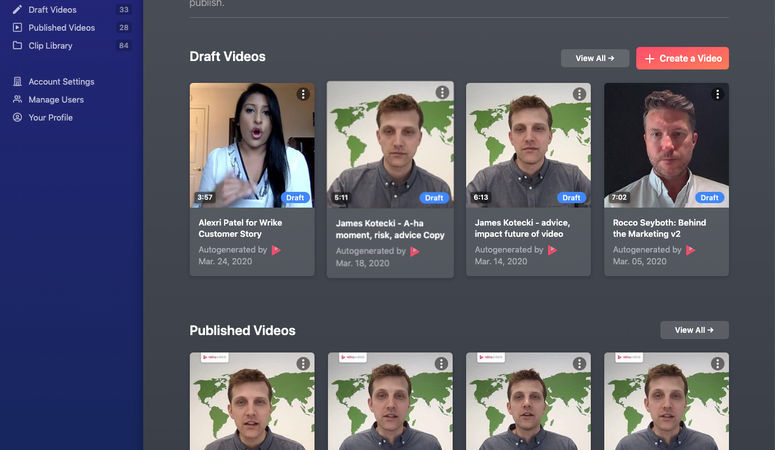Click the person icon beside Your Profile

click(17, 118)
